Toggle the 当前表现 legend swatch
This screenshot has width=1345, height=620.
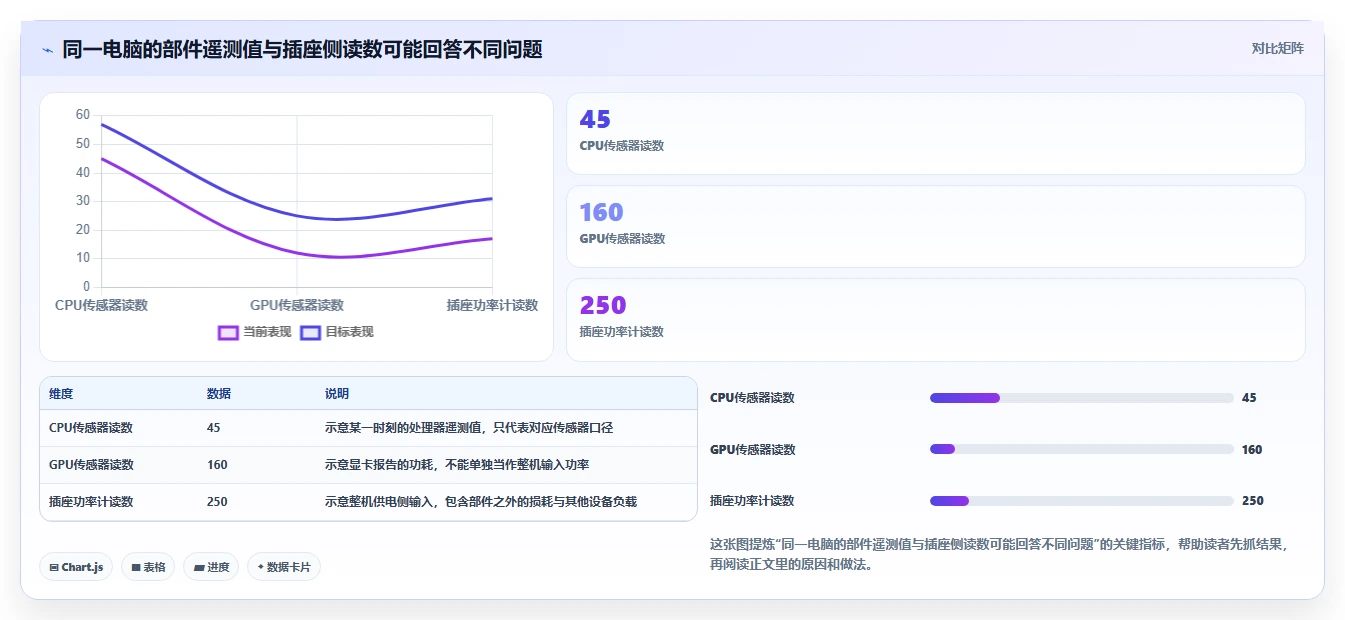(228, 332)
